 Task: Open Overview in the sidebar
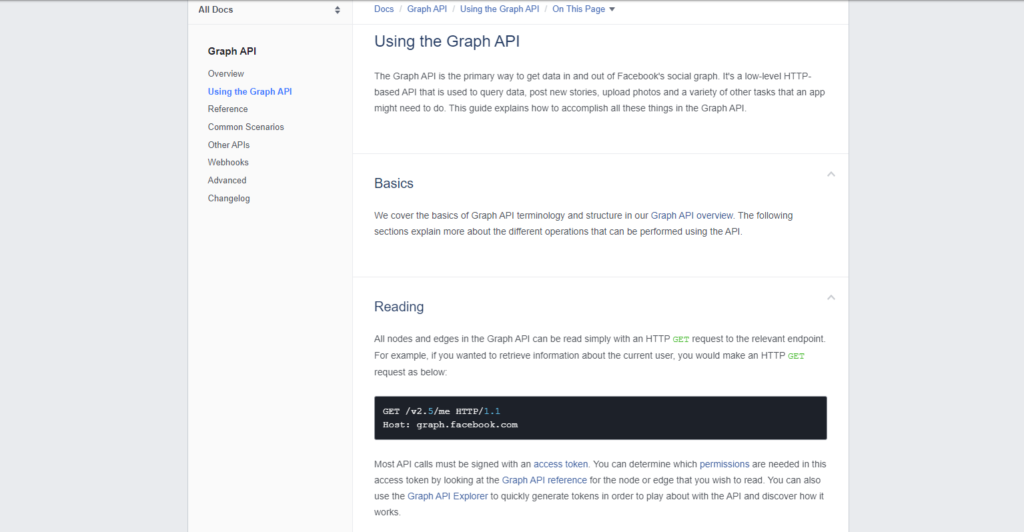click(226, 74)
